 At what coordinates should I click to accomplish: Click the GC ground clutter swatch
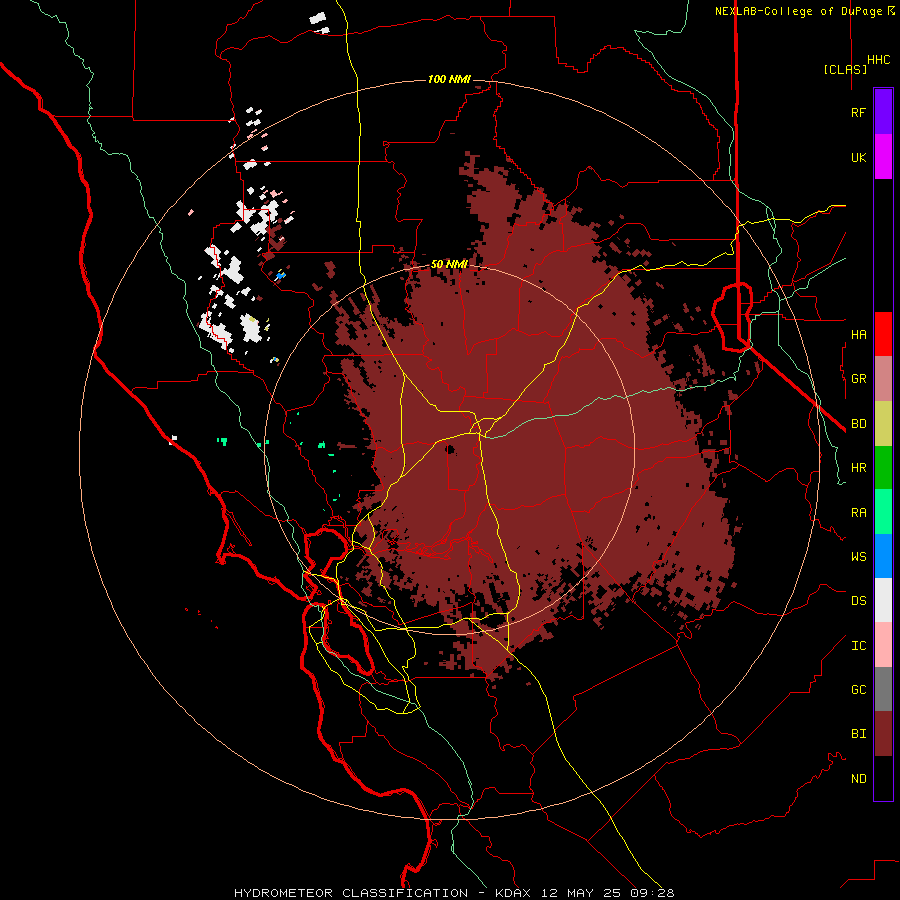[883, 689]
